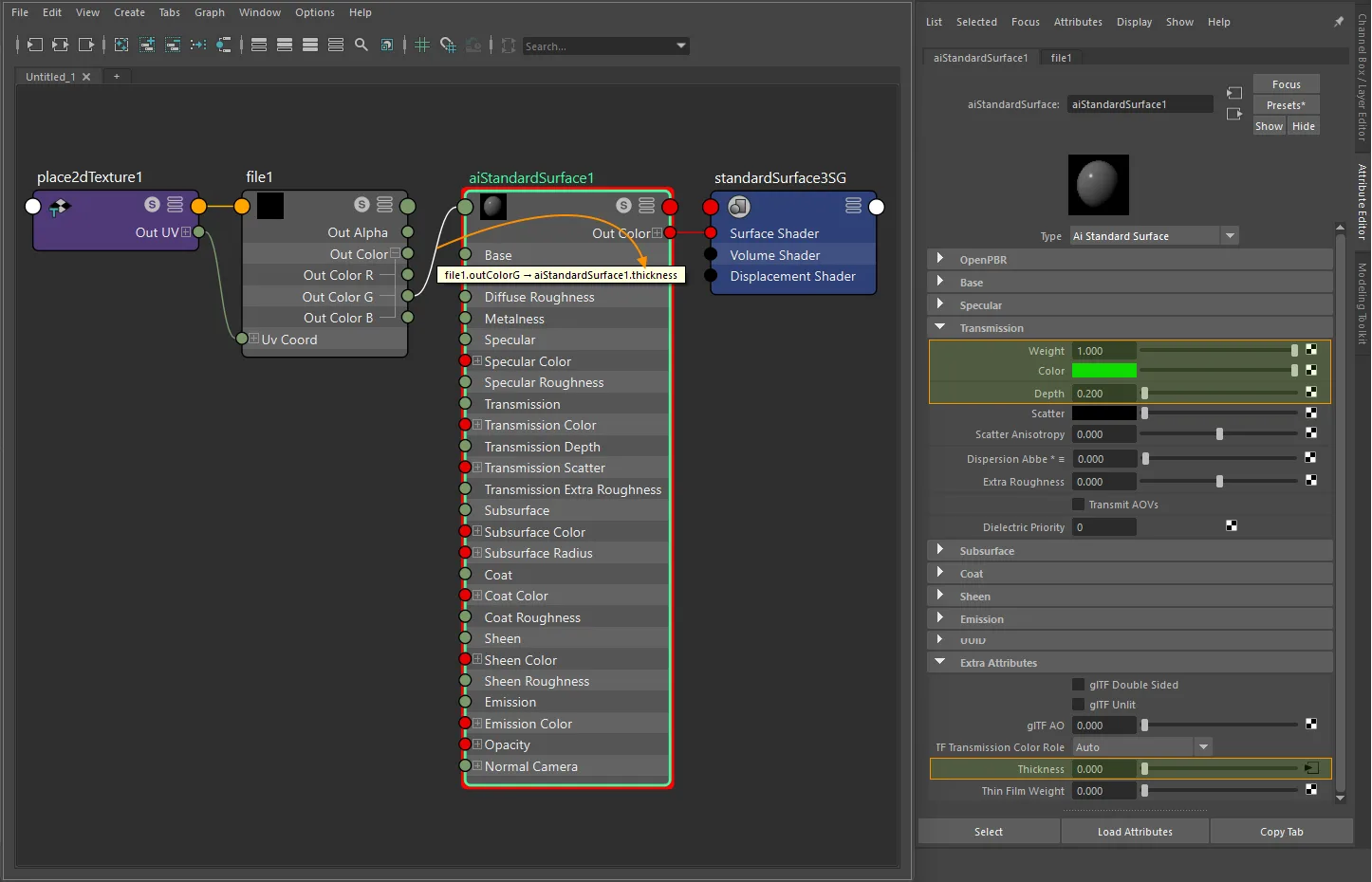Click the Rearrange graph toolbar icon
Image resolution: width=1372 pixels, height=882 pixels.
click(x=198, y=45)
